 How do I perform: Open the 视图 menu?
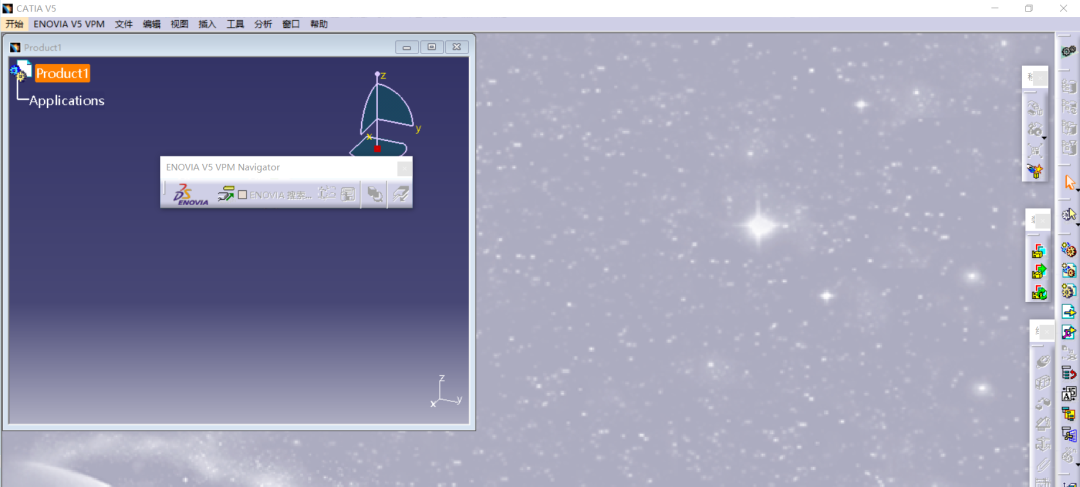click(180, 24)
